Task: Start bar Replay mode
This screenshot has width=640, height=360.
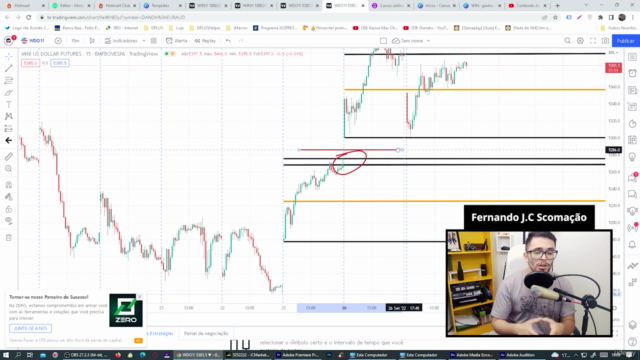Action: coord(205,41)
